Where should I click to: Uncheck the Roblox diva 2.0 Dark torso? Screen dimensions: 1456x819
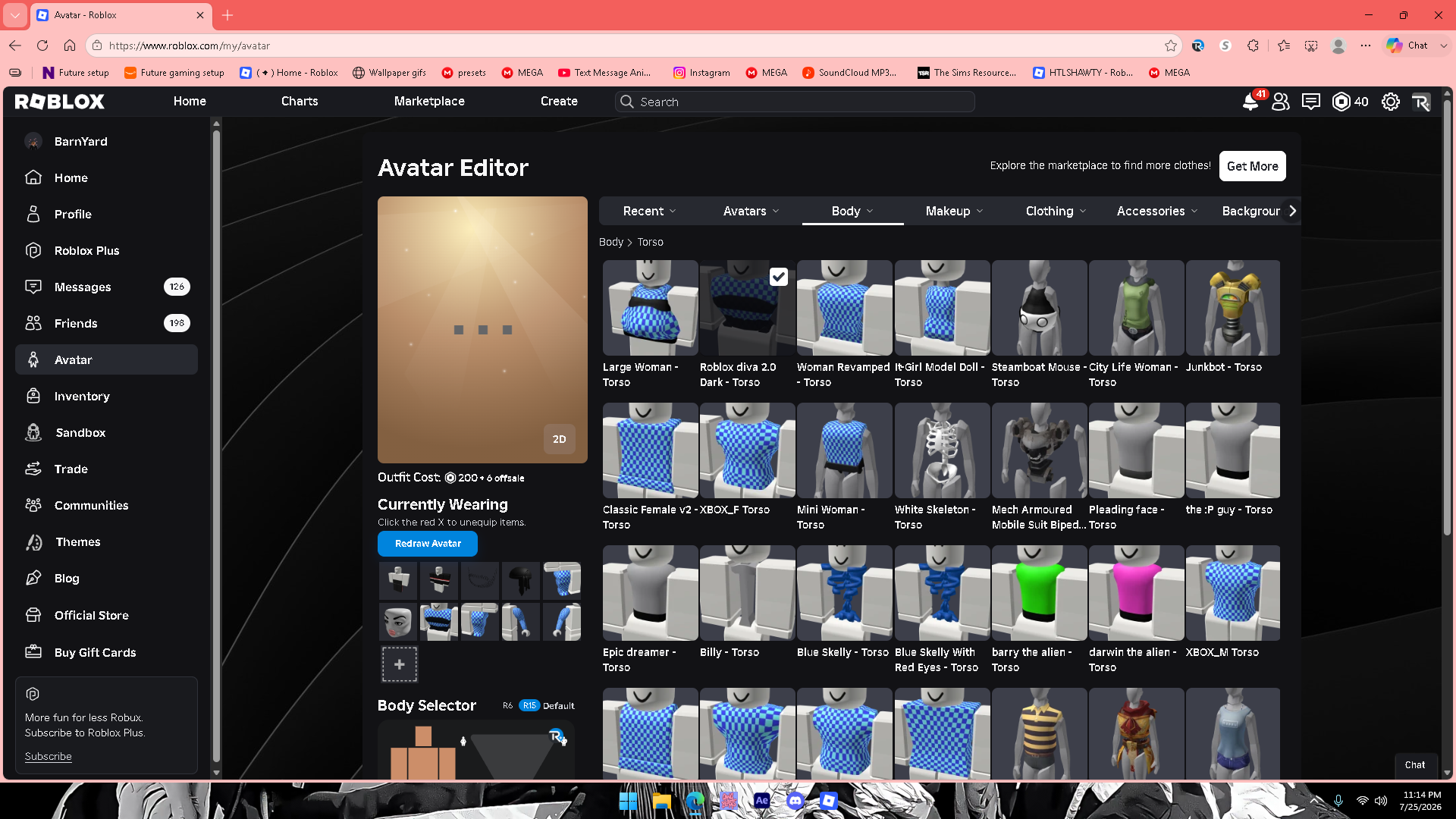tap(779, 277)
